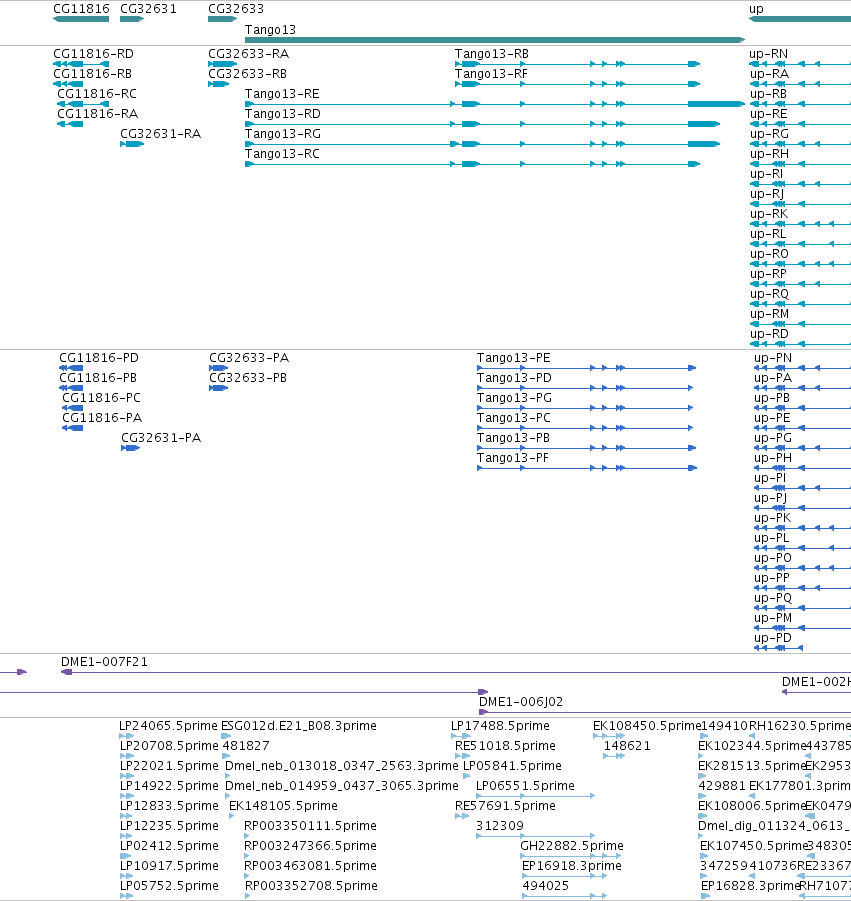Select BAC clone DME1-007F21
The image size is (851, 901).
(x=104, y=661)
